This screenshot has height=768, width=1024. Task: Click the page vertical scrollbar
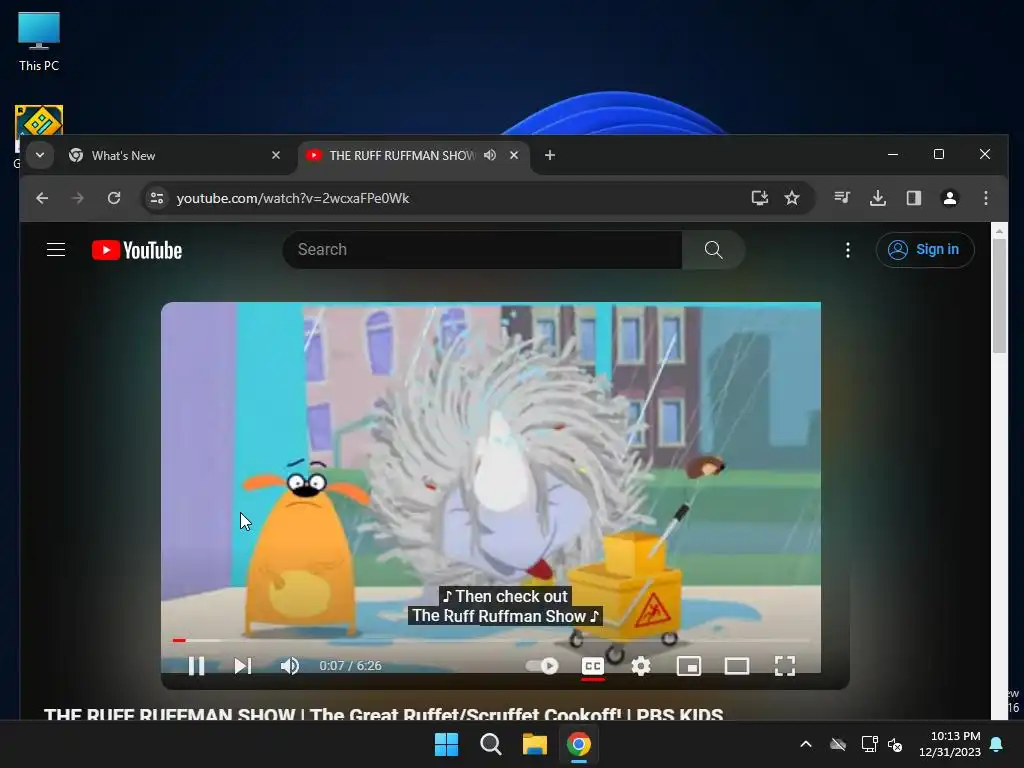coord(999,296)
